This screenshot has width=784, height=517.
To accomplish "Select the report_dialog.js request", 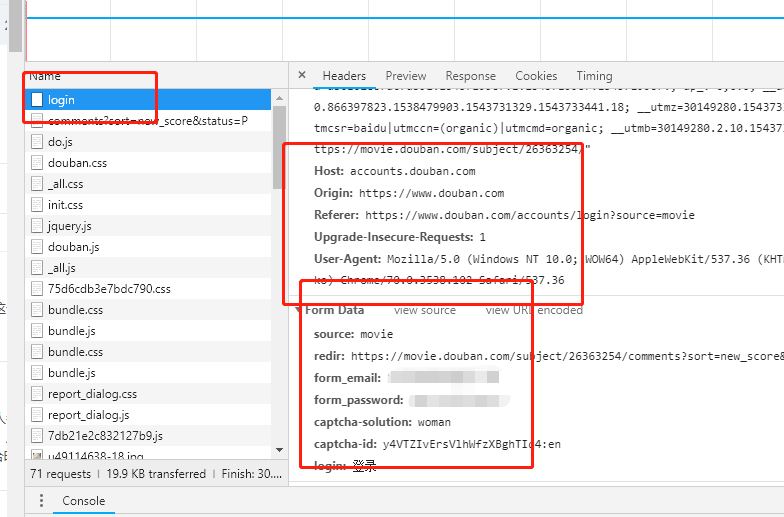I will pyautogui.click(x=148, y=415).
